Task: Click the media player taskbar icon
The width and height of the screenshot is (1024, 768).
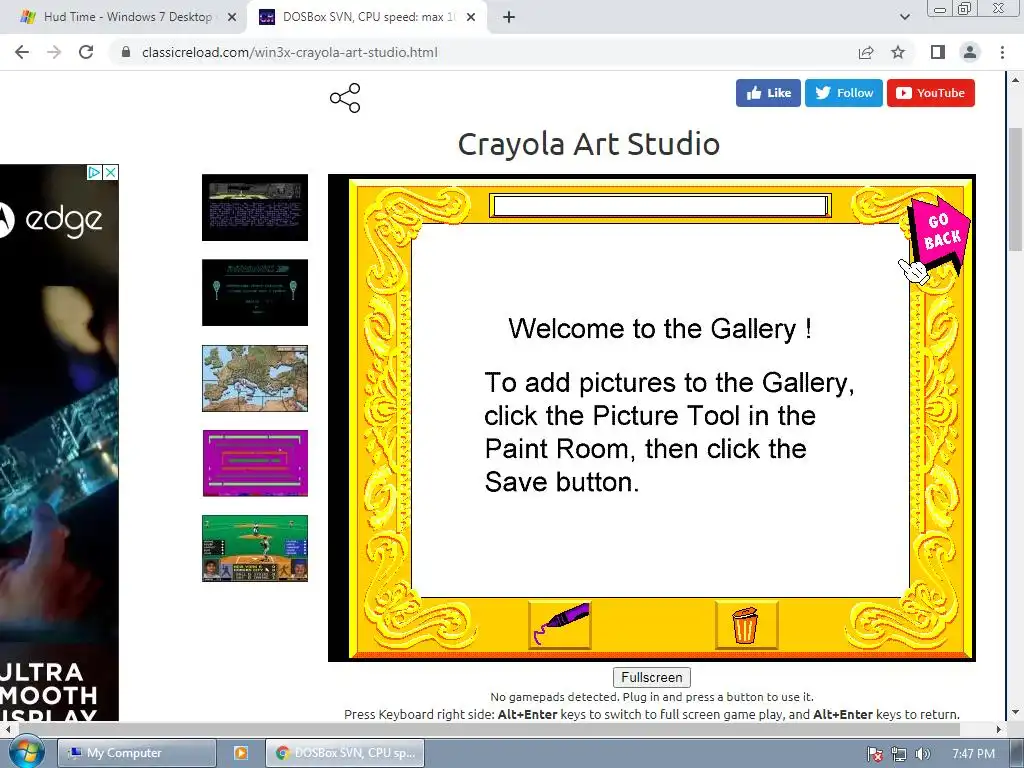Action: point(240,753)
